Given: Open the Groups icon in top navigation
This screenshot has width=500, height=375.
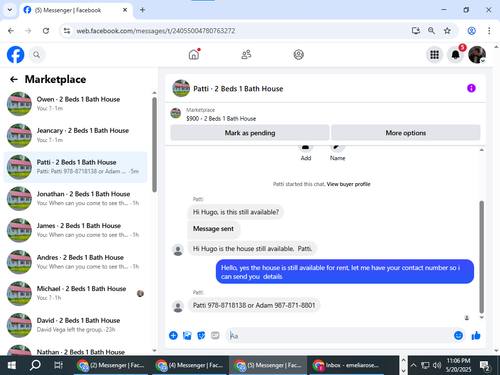Looking at the screenshot, I should click(x=298, y=54).
